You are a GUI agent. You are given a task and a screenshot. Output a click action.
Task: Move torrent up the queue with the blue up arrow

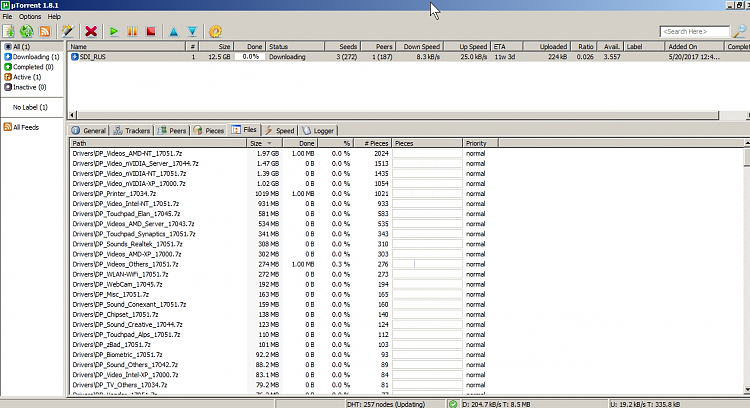point(174,32)
